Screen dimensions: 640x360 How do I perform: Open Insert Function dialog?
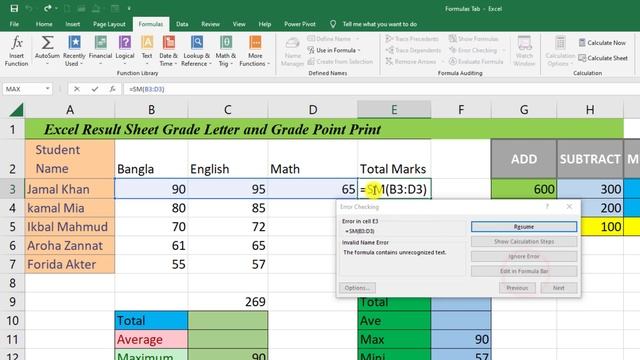[x=16, y=51]
